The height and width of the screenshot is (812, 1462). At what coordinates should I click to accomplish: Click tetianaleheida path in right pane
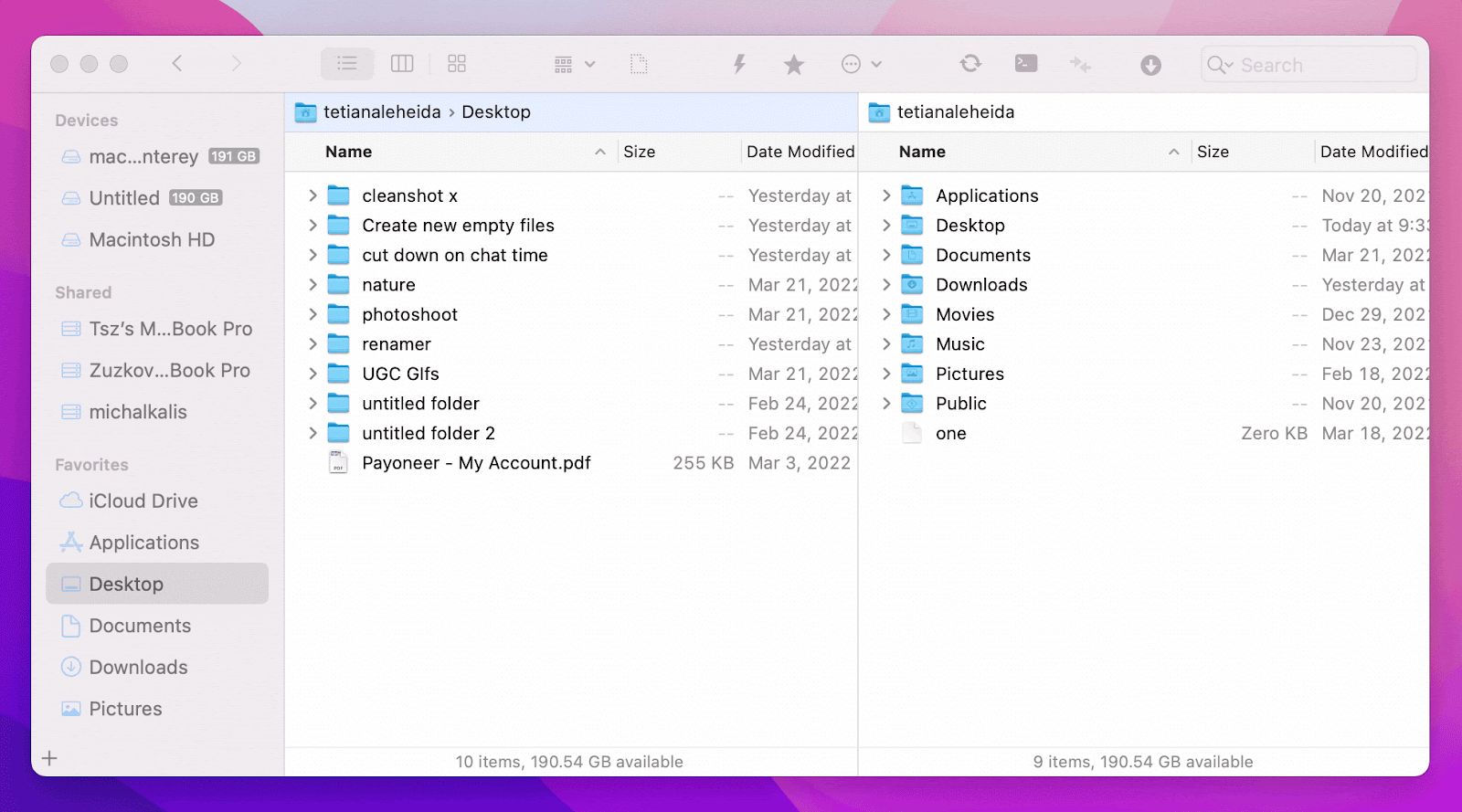[956, 112]
